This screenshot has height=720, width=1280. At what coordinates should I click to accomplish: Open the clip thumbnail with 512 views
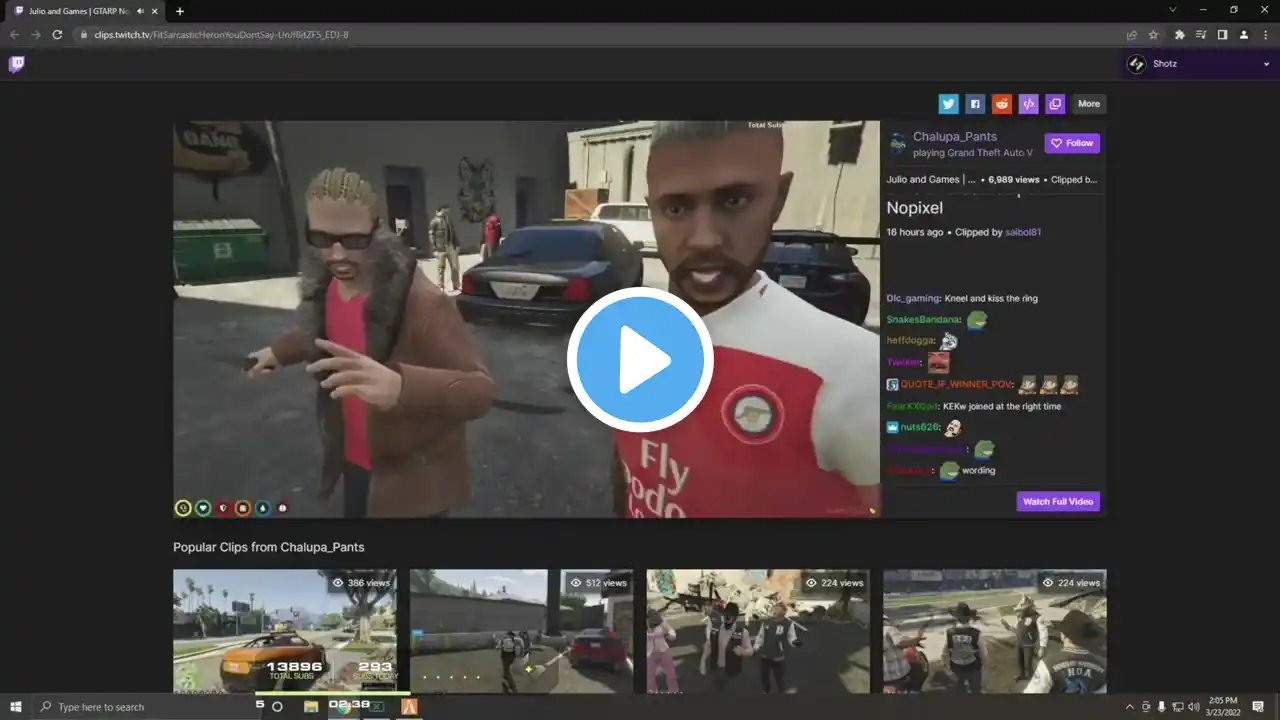tap(521, 631)
